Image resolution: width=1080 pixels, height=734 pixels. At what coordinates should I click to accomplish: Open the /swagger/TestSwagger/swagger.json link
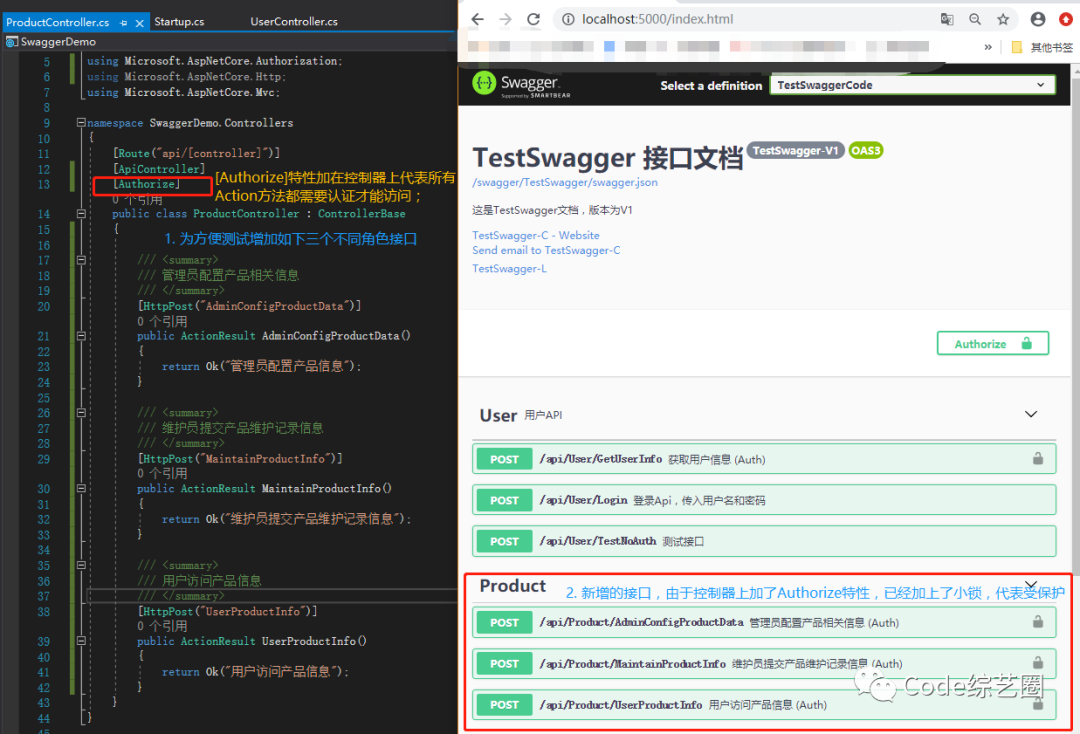coord(565,182)
